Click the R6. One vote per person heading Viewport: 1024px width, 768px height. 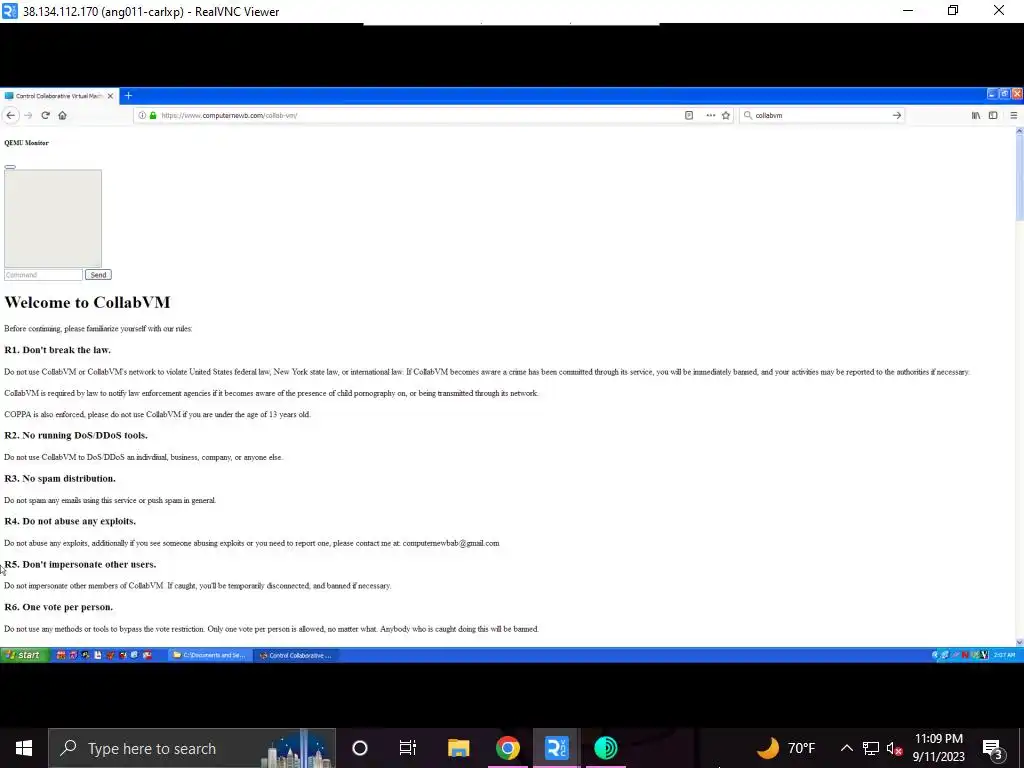tap(59, 607)
